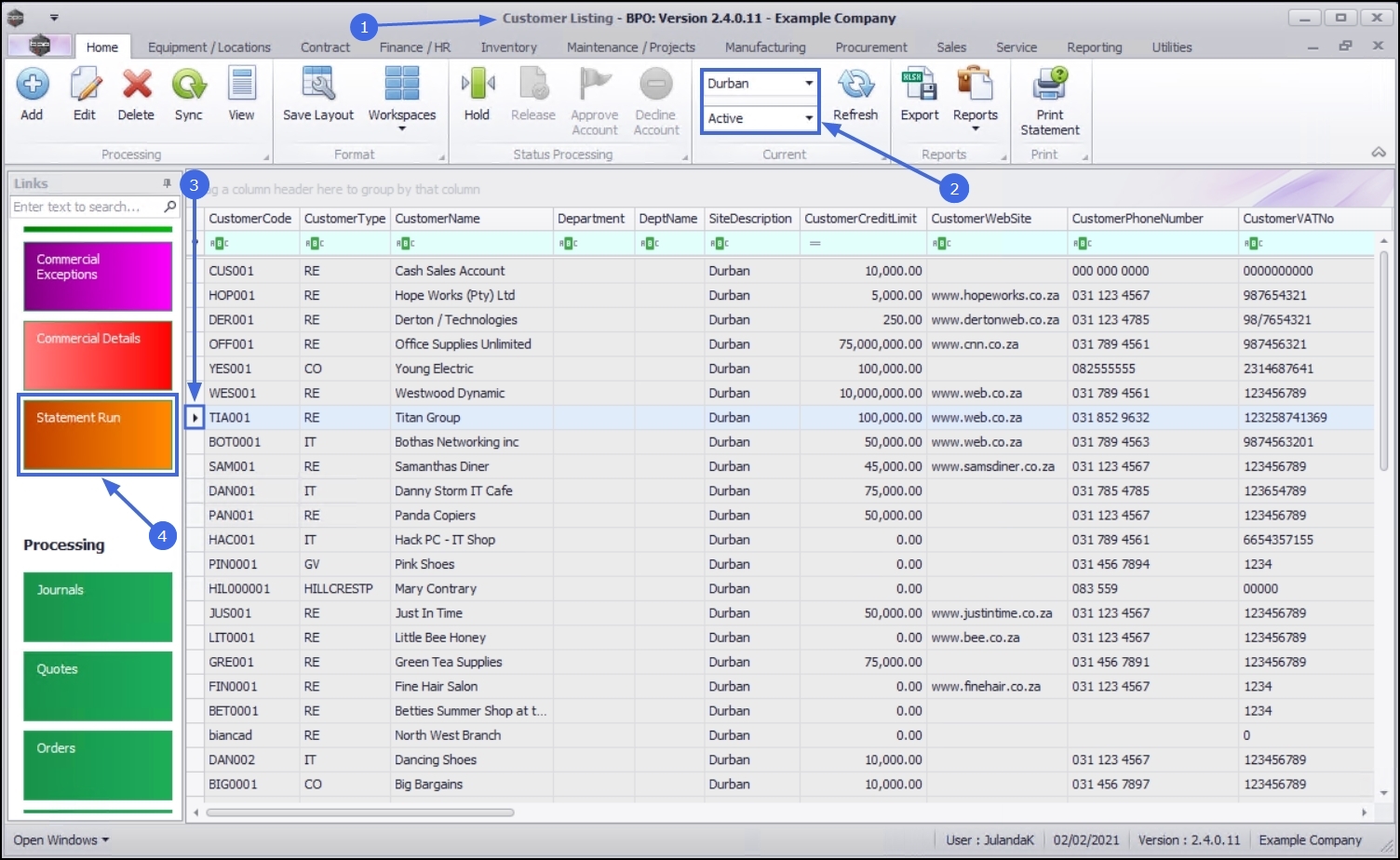Collapse the ribbon with the chevron
The height and width of the screenshot is (860, 1400).
tap(1379, 153)
